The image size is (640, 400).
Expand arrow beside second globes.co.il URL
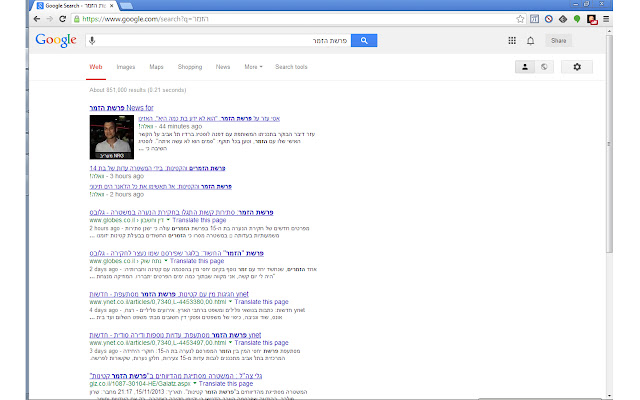click(x=166, y=261)
